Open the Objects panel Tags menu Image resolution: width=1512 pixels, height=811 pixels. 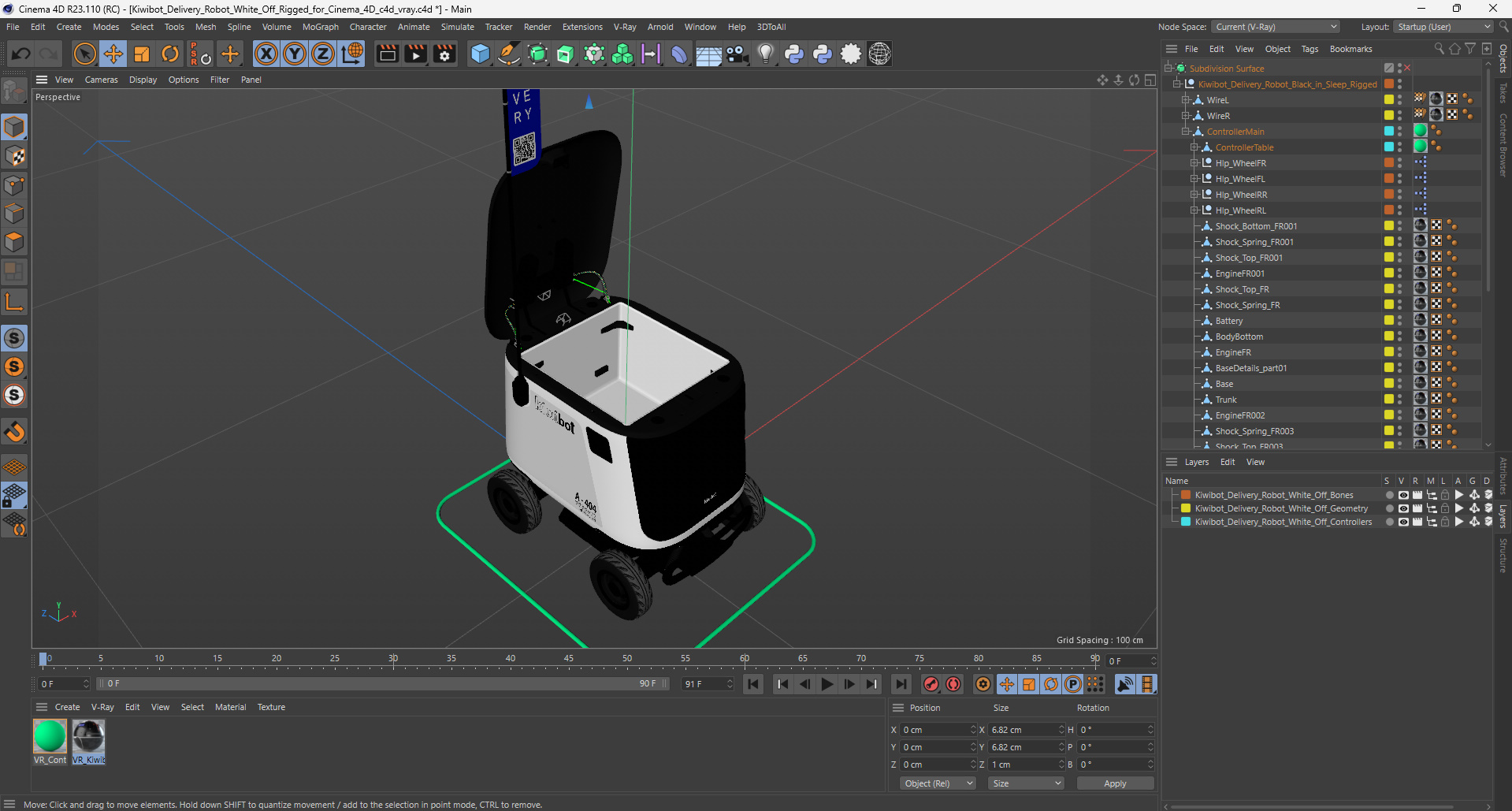click(x=1310, y=49)
